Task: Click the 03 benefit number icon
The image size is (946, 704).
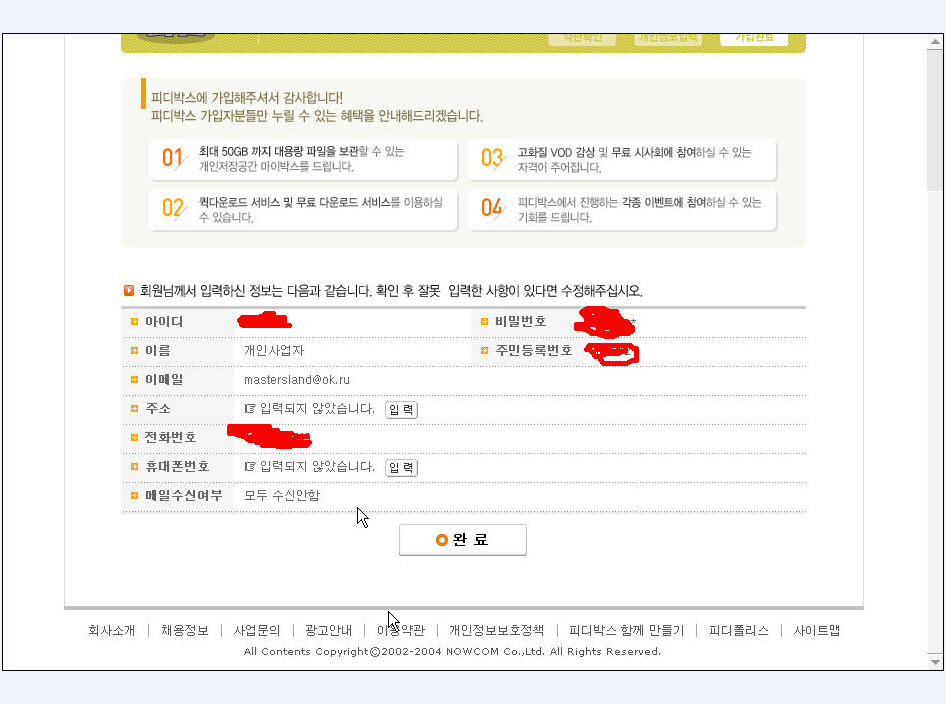Action: tap(492, 158)
